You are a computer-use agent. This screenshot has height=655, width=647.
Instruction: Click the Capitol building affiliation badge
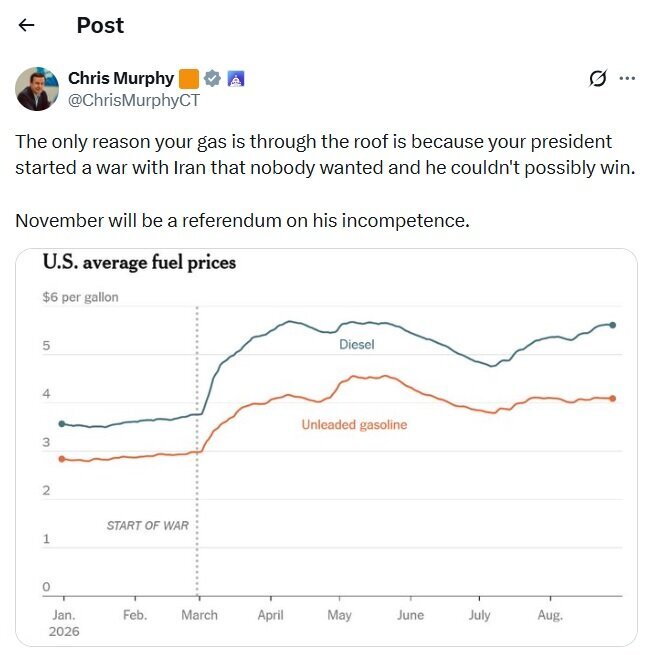pos(236,79)
